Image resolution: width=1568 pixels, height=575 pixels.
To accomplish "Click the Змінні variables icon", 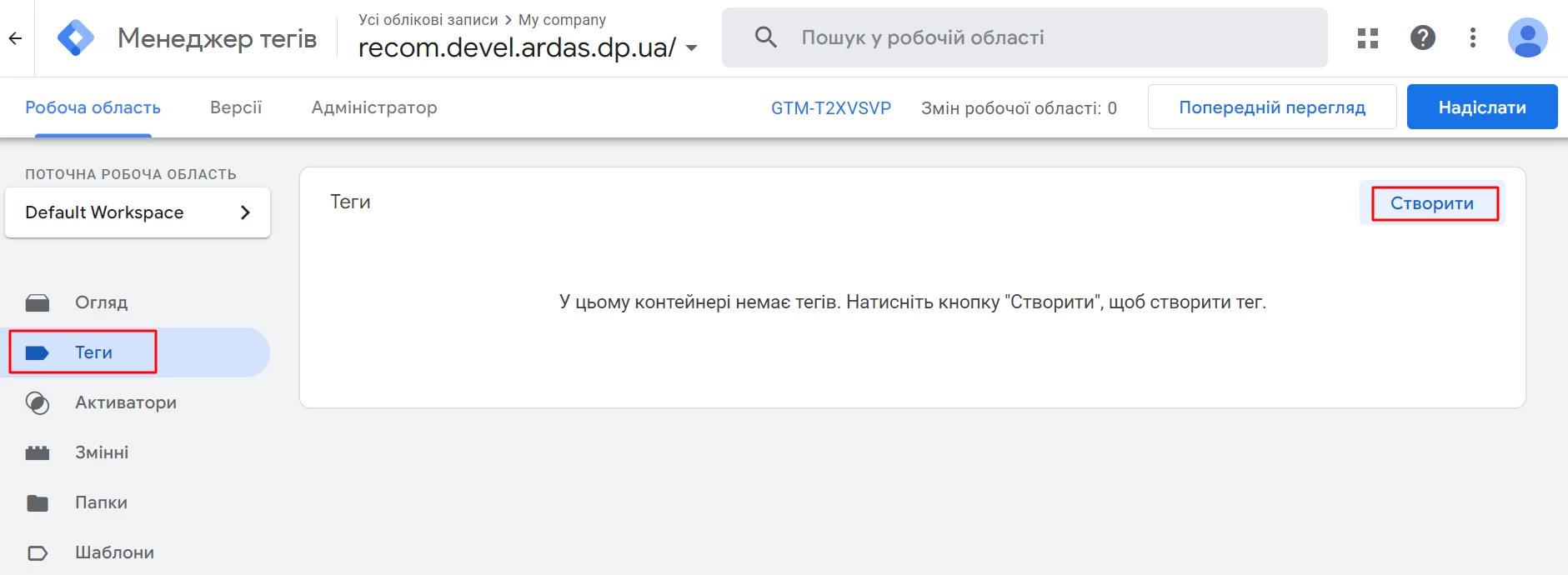I will 38,452.
